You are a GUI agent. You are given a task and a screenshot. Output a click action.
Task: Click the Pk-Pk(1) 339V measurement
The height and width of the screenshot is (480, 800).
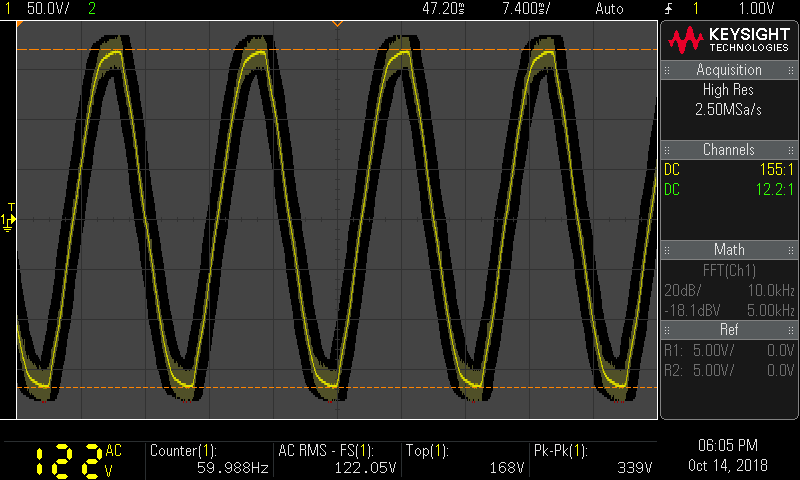coord(593,459)
